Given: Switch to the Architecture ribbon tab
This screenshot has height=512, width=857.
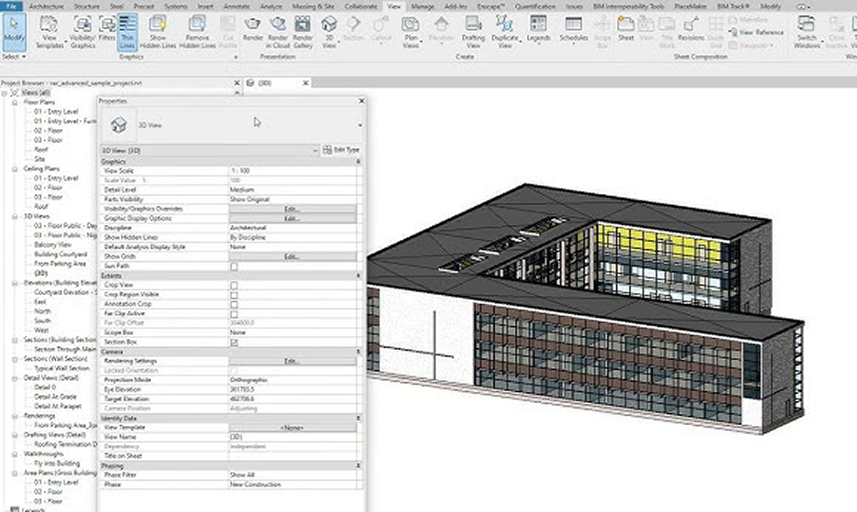Looking at the screenshot, I should click(x=46, y=7).
